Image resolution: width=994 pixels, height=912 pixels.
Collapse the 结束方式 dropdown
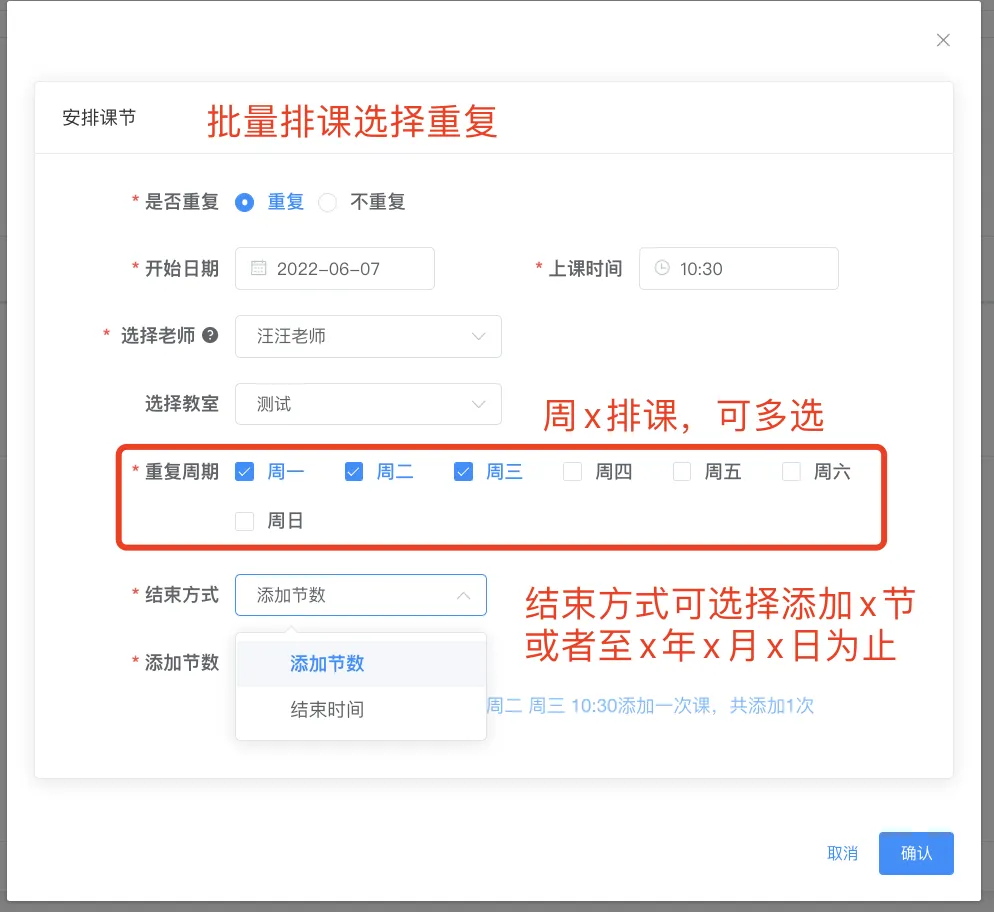(x=464, y=595)
